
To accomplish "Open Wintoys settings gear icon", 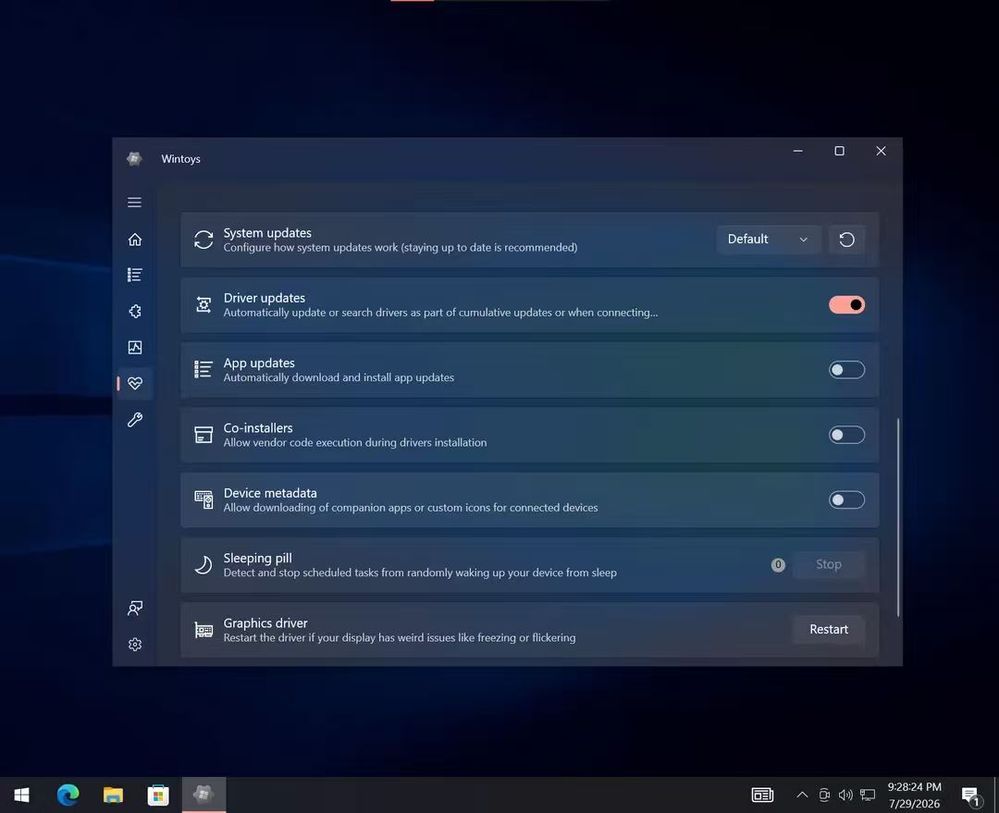I will [134, 644].
